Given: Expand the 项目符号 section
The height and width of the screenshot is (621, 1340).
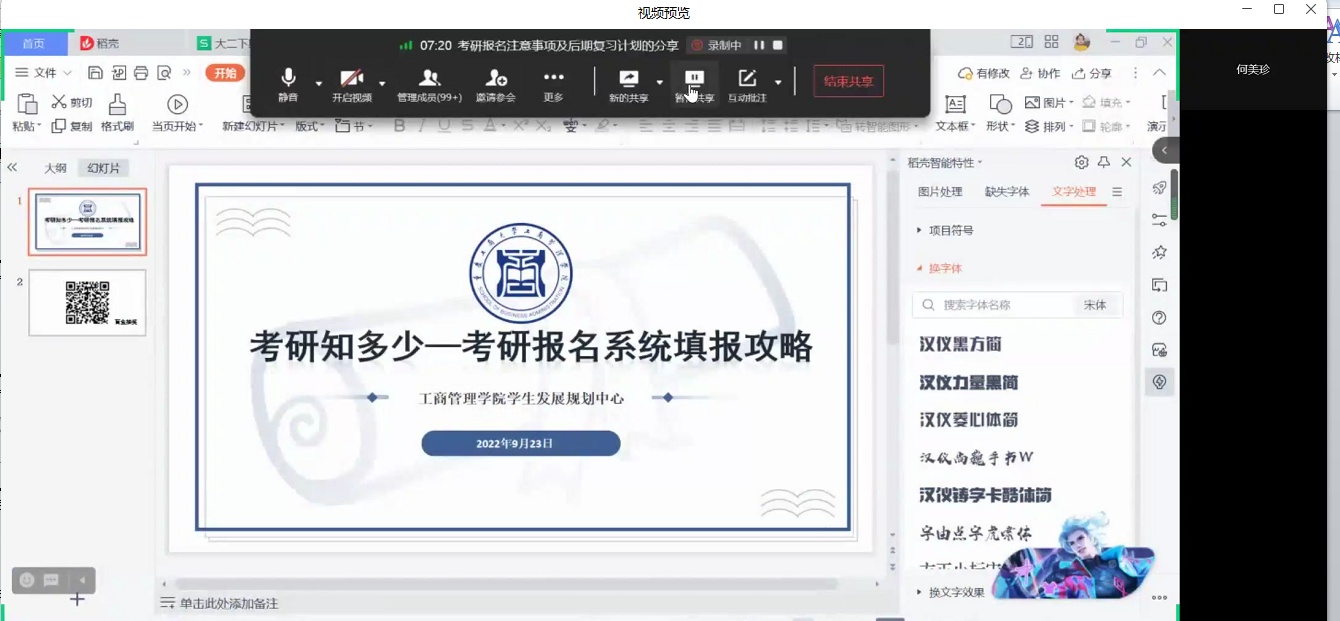Looking at the screenshot, I should tap(950, 230).
